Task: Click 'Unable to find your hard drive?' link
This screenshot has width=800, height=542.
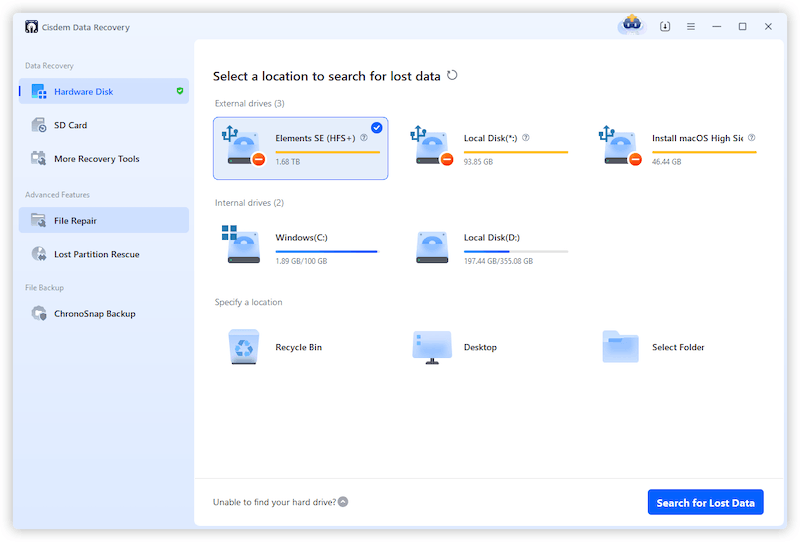Action: 274,502
